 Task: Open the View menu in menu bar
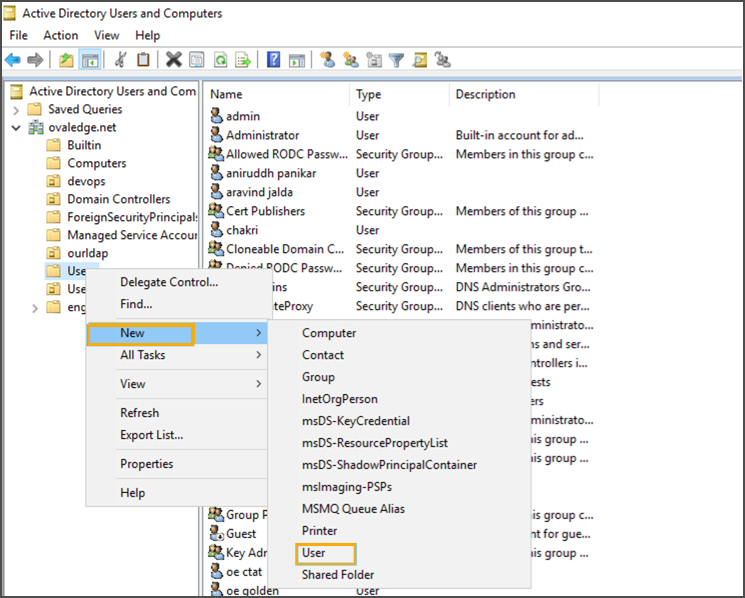(106, 35)
